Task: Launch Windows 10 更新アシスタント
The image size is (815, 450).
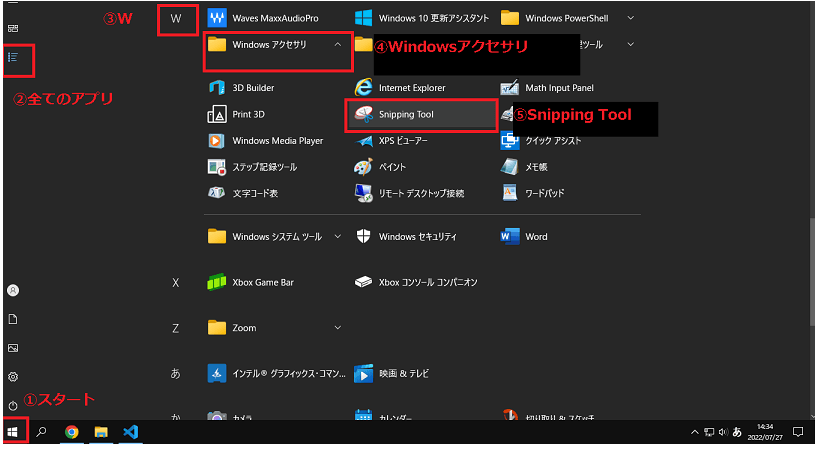Action: (x=422, y=18)
